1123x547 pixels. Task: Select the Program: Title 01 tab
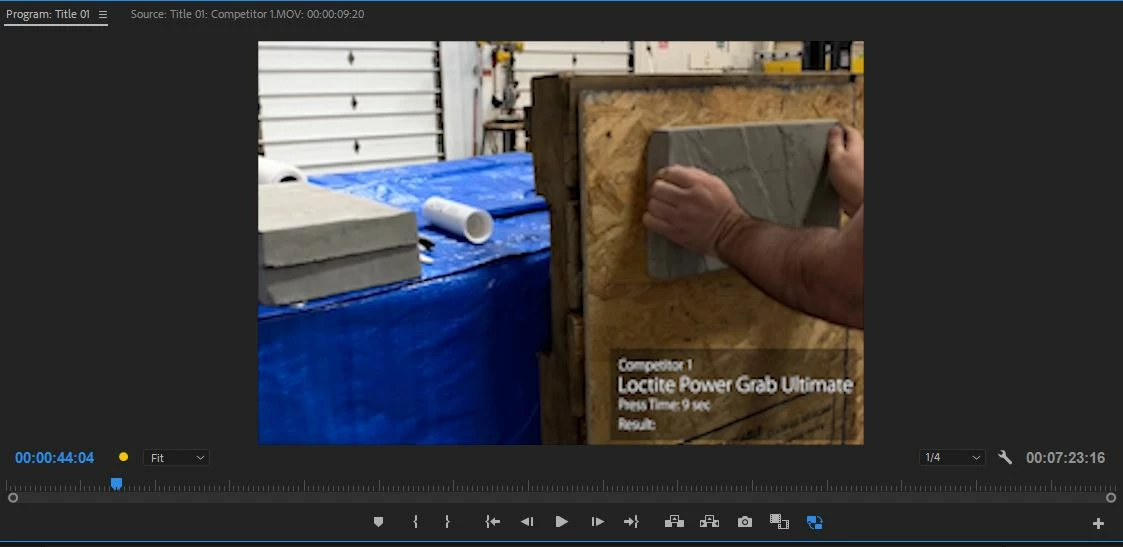[x=48, y=14]
